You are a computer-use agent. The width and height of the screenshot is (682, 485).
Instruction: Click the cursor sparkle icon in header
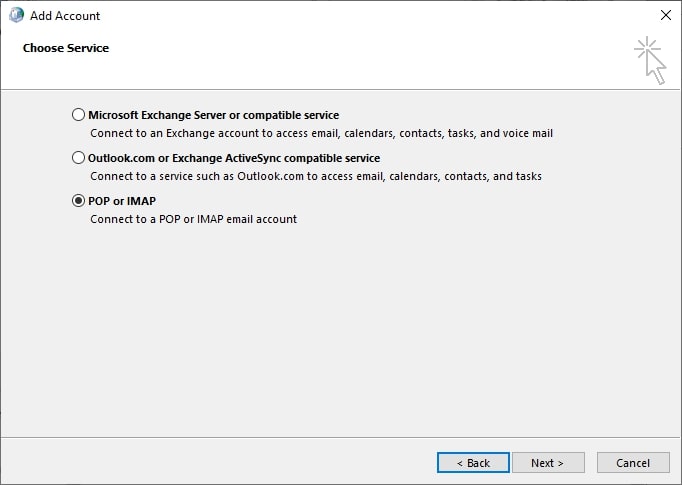(650, 60)
